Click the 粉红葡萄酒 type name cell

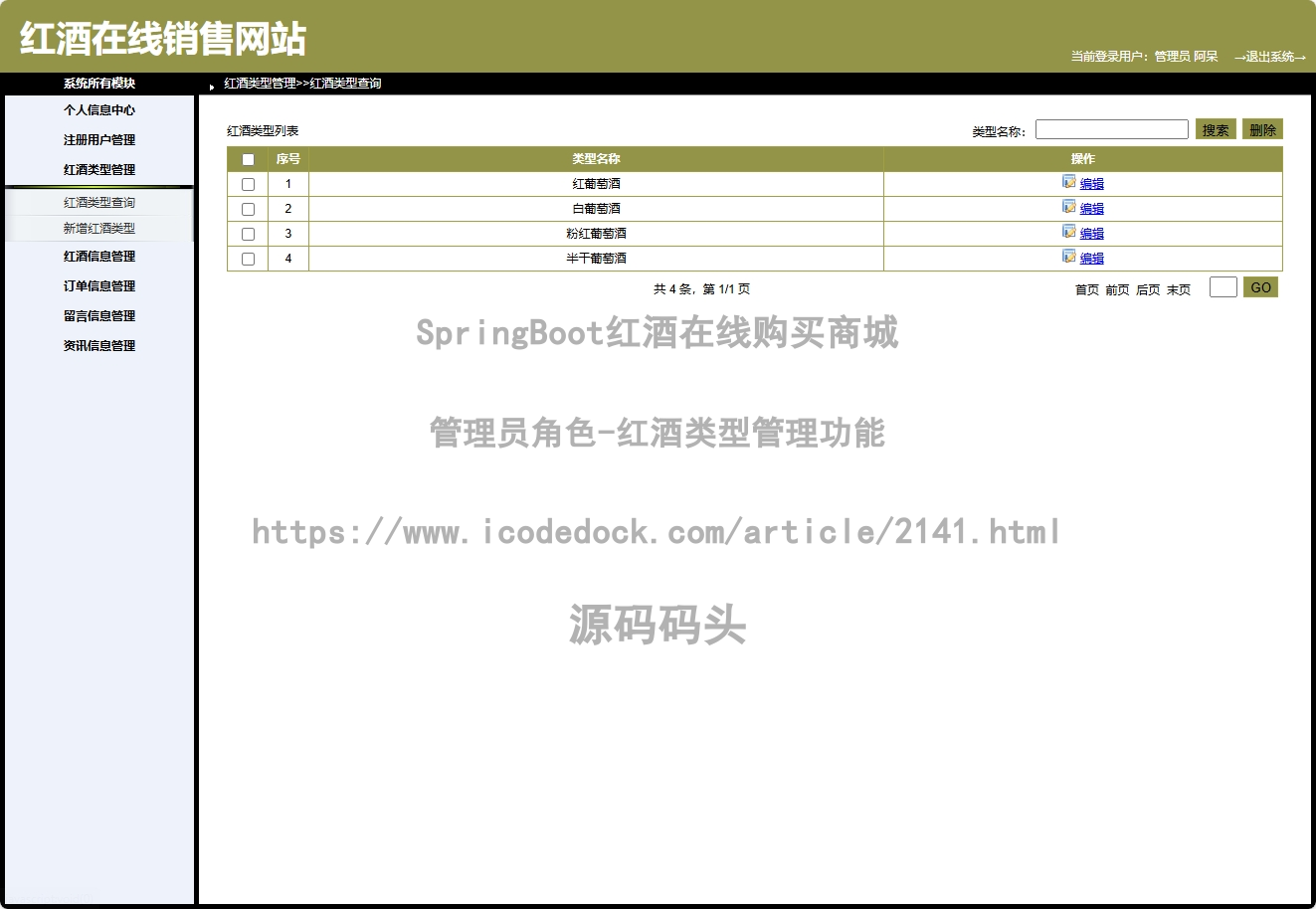coord(596,234)
